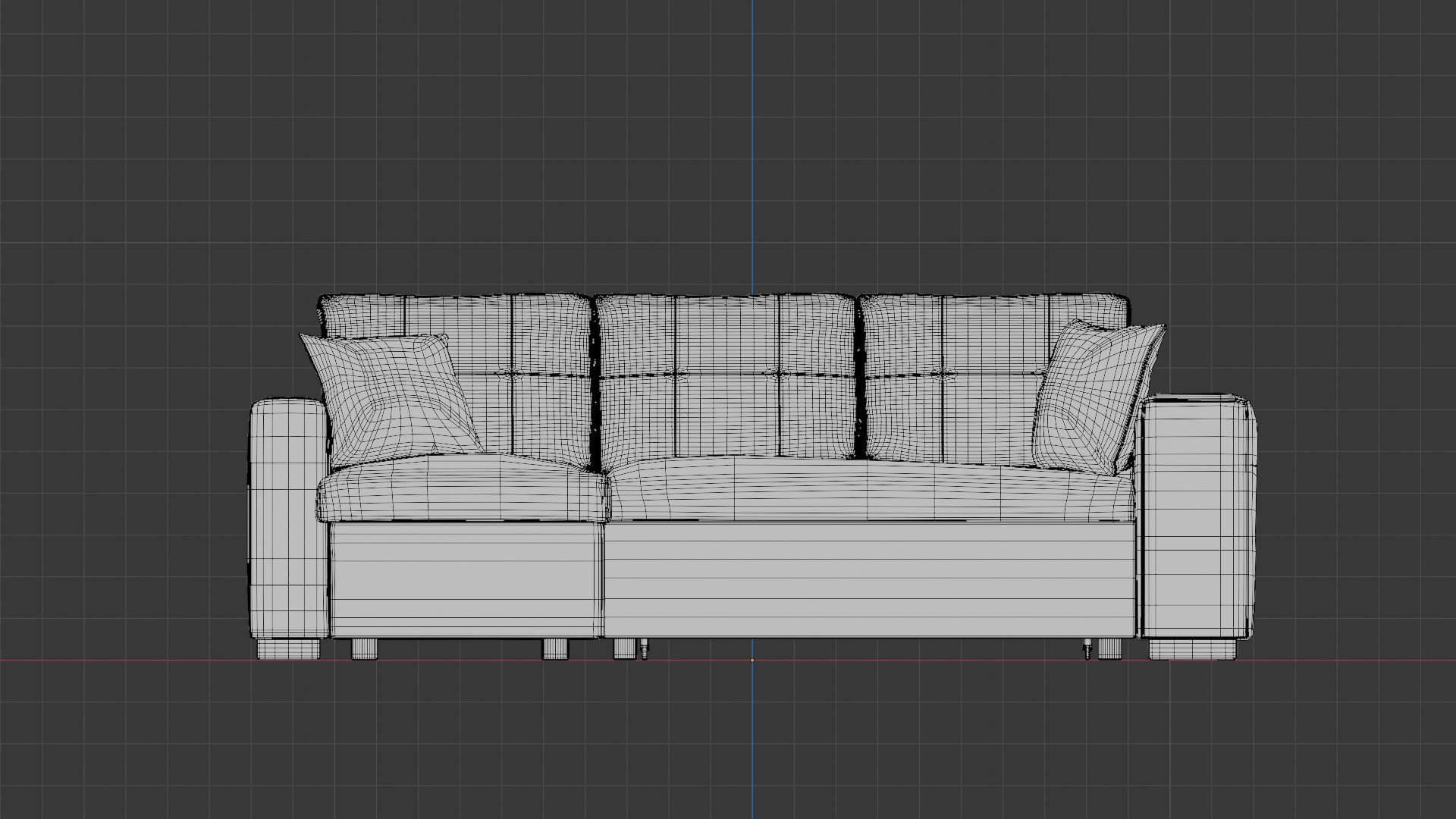This screenshot has height=819, width=1456.
Task: Click the sofa's right armrest
Action: (1197, 517)
